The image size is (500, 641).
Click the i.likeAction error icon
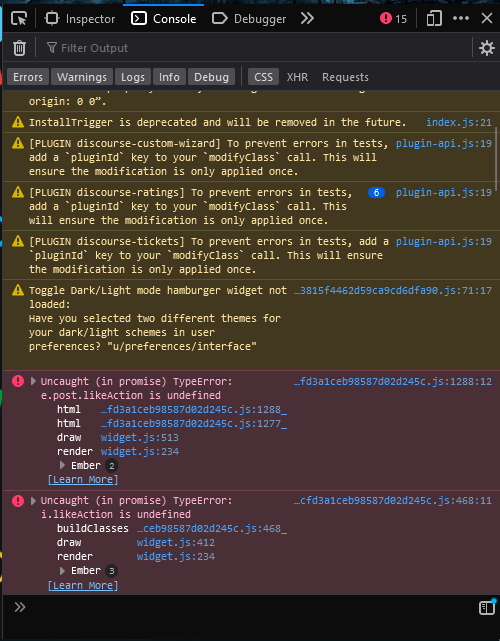[18, 500]
